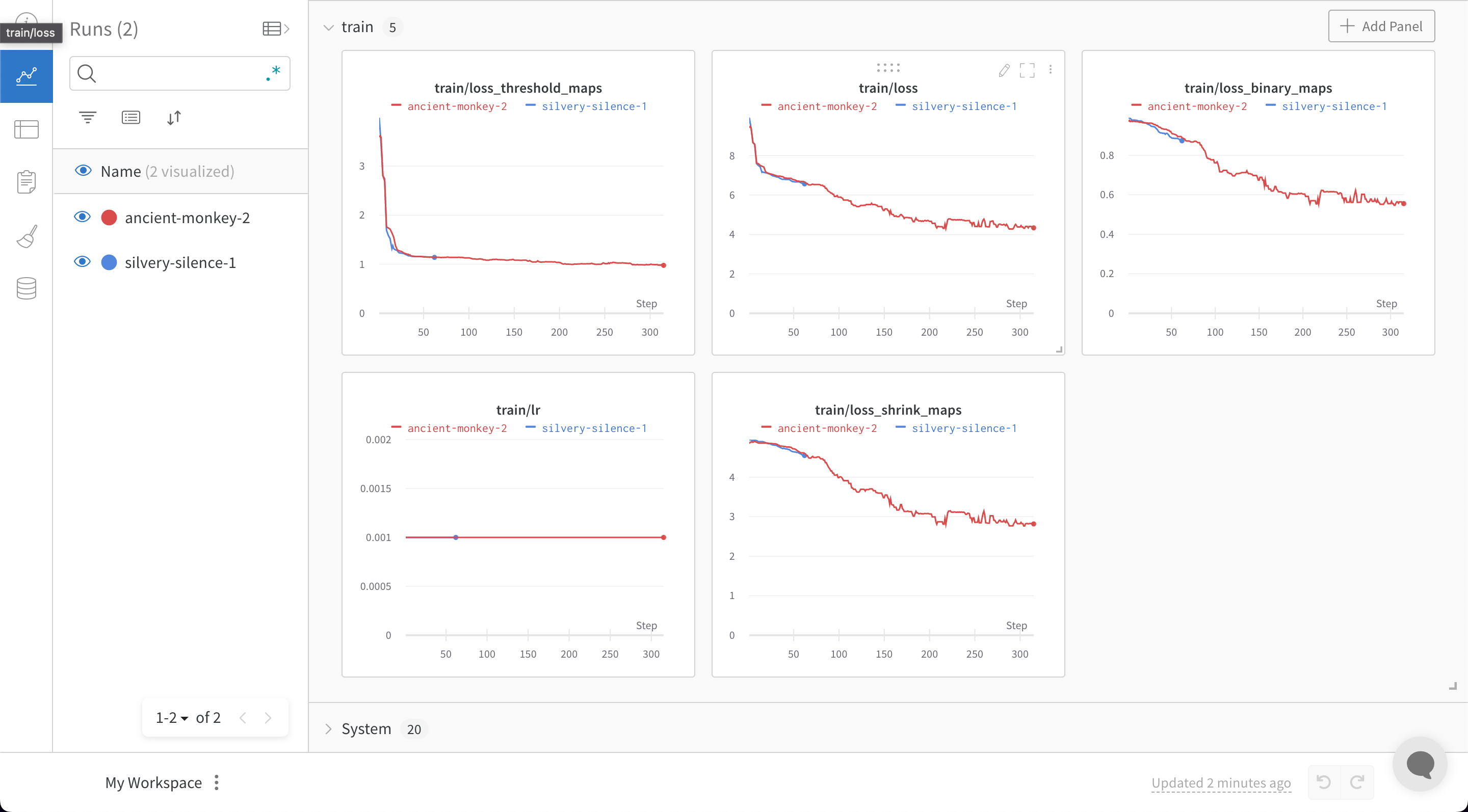This screenshot has width=1468, height=812.
Task: Toggle visibility for the Name group
Action: [82, 170]
